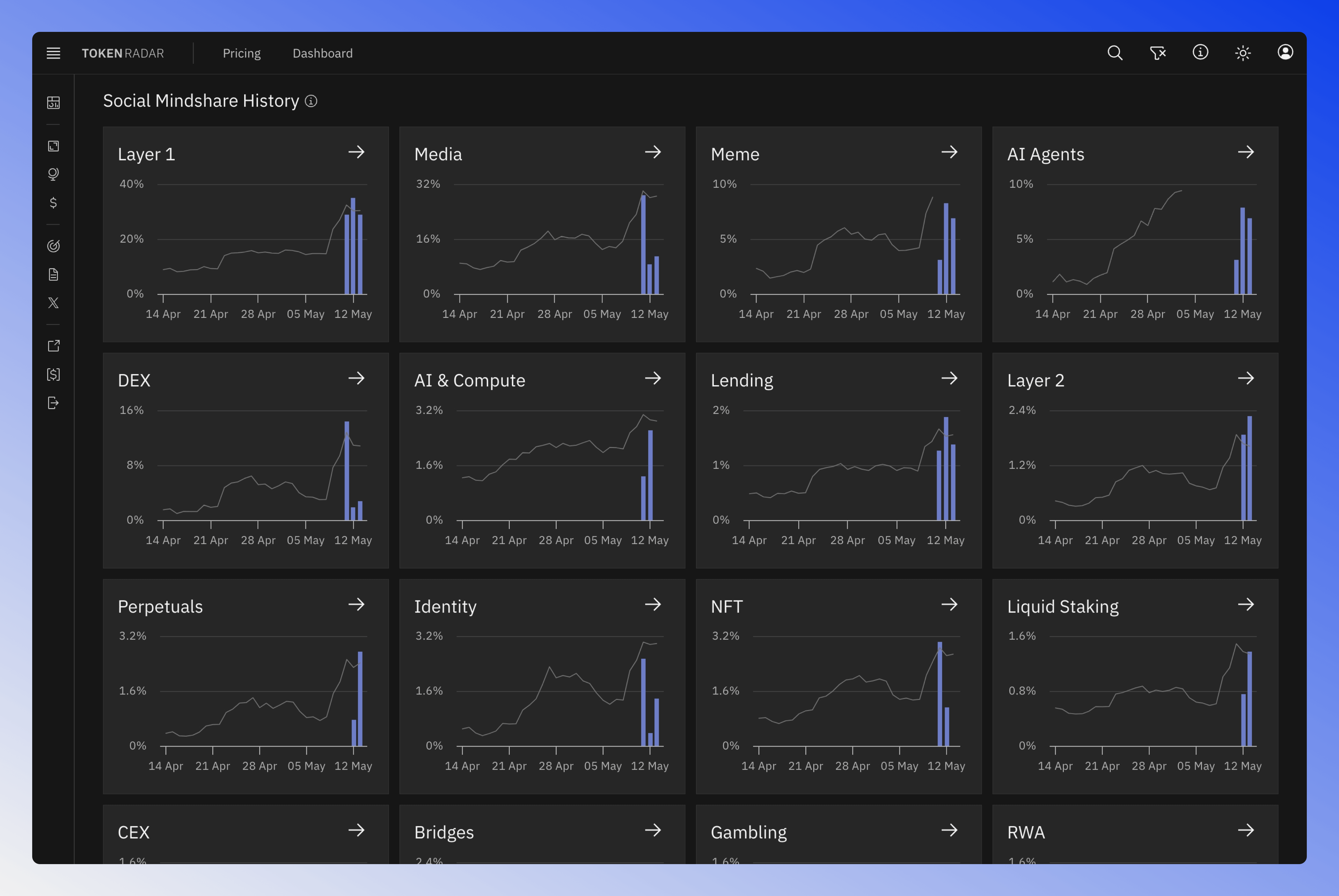Open RWA card arrow
Screen dimensions: 1339x896
coord(1246,830)
